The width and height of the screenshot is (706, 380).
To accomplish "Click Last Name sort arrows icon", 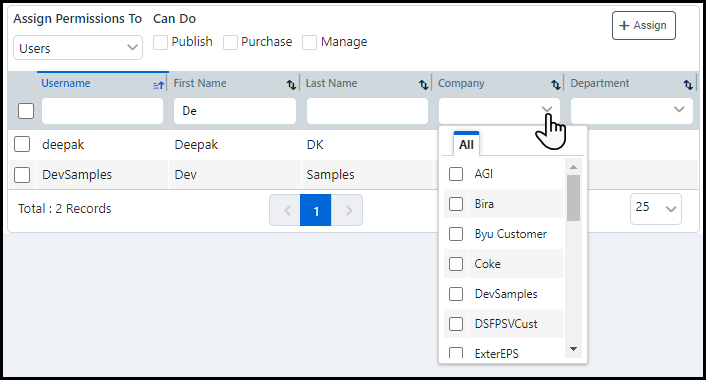I will point(423,84).
